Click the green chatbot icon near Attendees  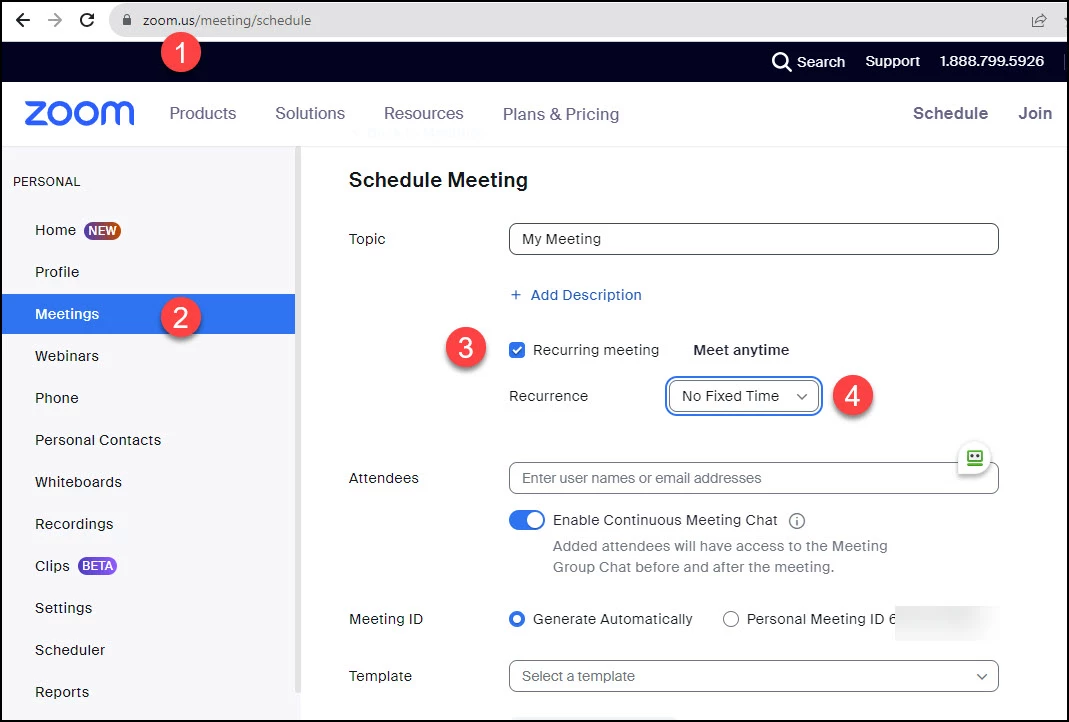pyautogui.click(x=974, y=457)
